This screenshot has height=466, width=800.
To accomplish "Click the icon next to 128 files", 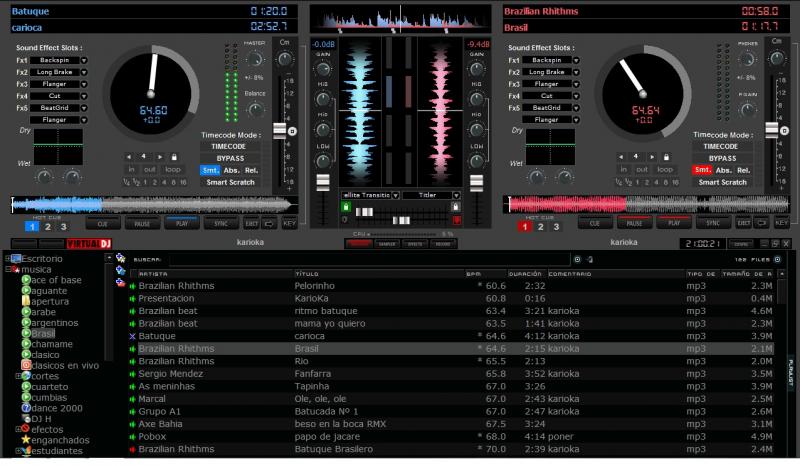I will coord(778,259).
